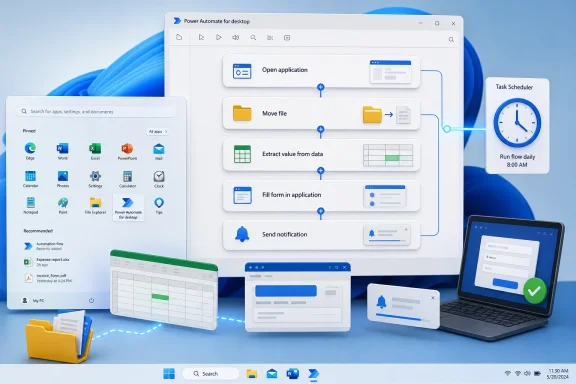Click the Recommended section heading
Screen dimensions: 576x384
point(38,231)
